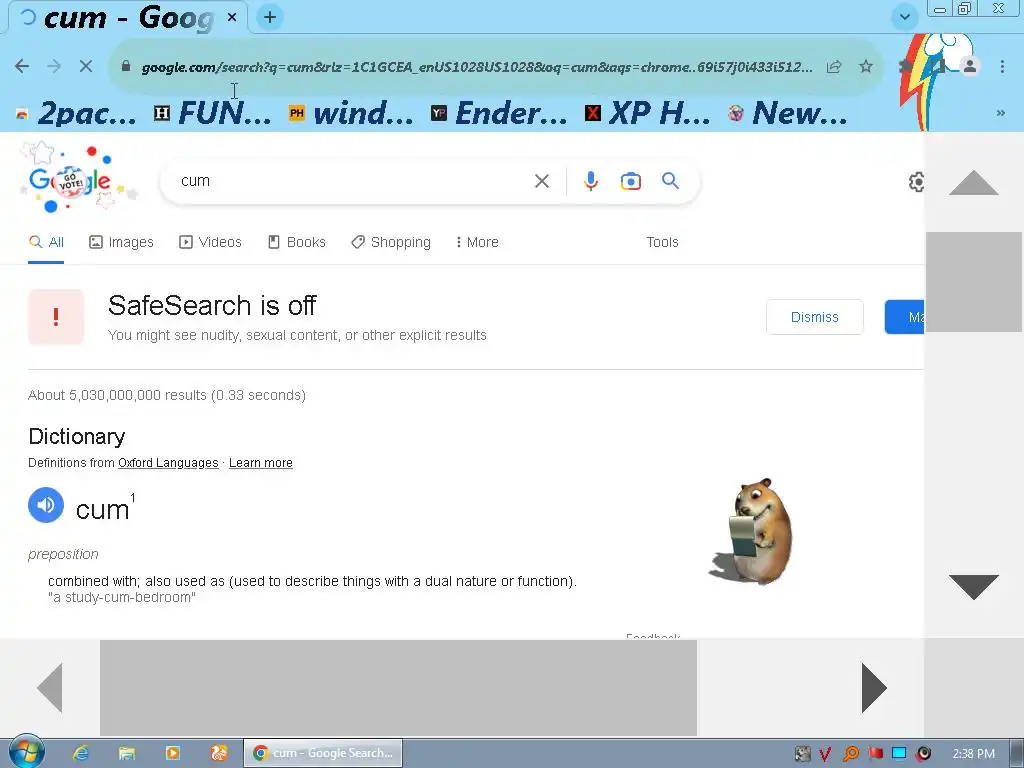Go back using the browser back arrow
The width and height of the screenshot is (1024, 768).
tap(22, 66)
